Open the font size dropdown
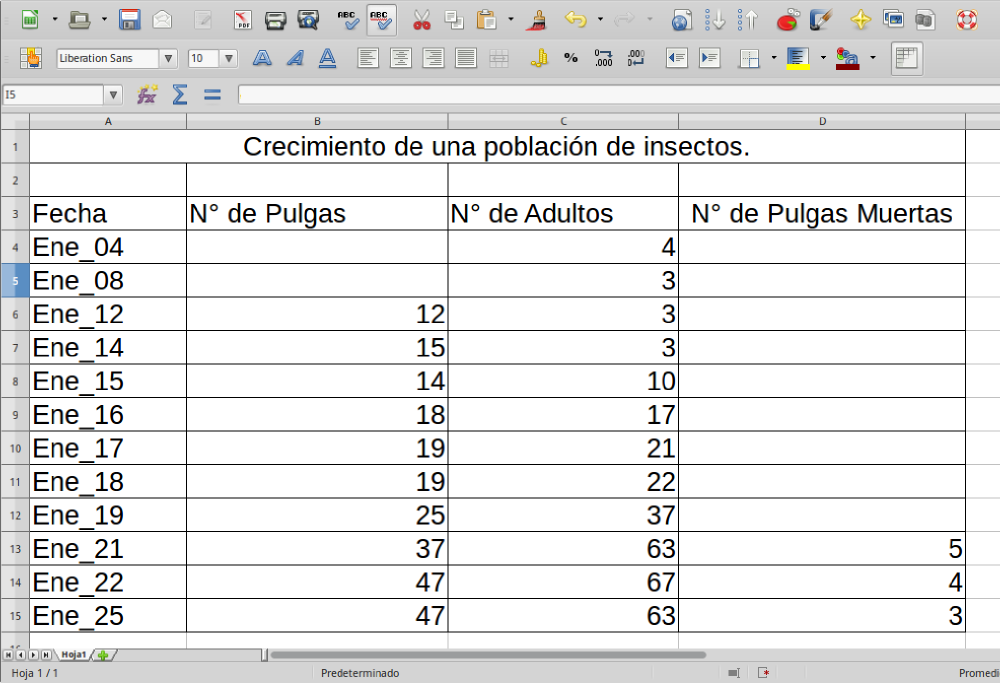The image size is (1000, 683). click(x=229, y=58)
